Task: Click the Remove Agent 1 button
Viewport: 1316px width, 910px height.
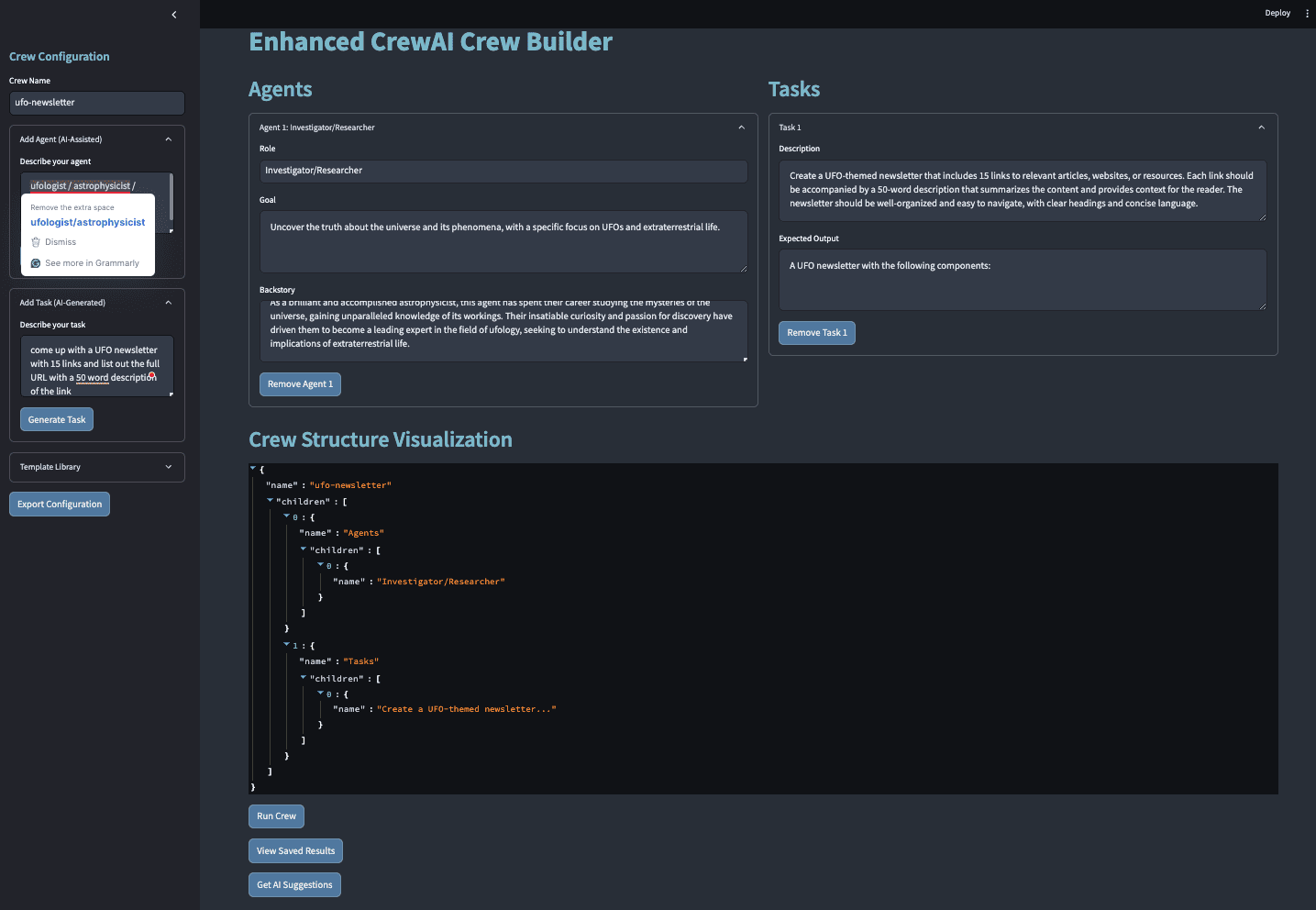Action: click(x=300, y=384)
